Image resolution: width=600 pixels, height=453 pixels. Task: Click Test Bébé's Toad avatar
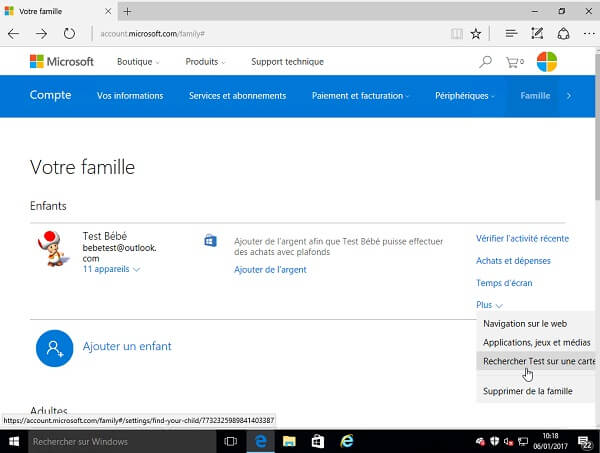click(52, 248)
